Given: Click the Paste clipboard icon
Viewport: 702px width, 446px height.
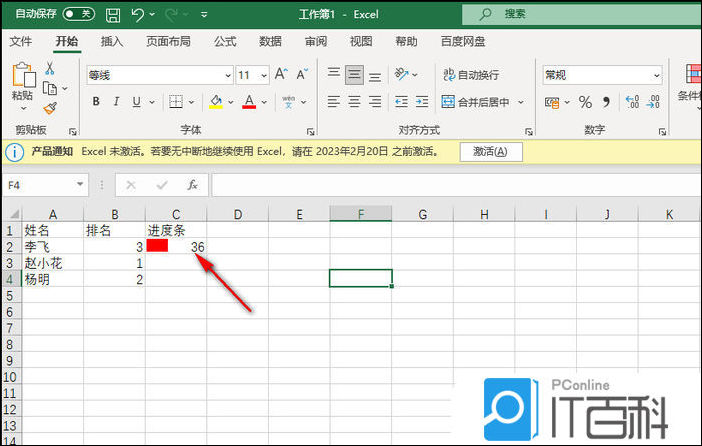Looking at the screenshot, I should coord(23,74).
